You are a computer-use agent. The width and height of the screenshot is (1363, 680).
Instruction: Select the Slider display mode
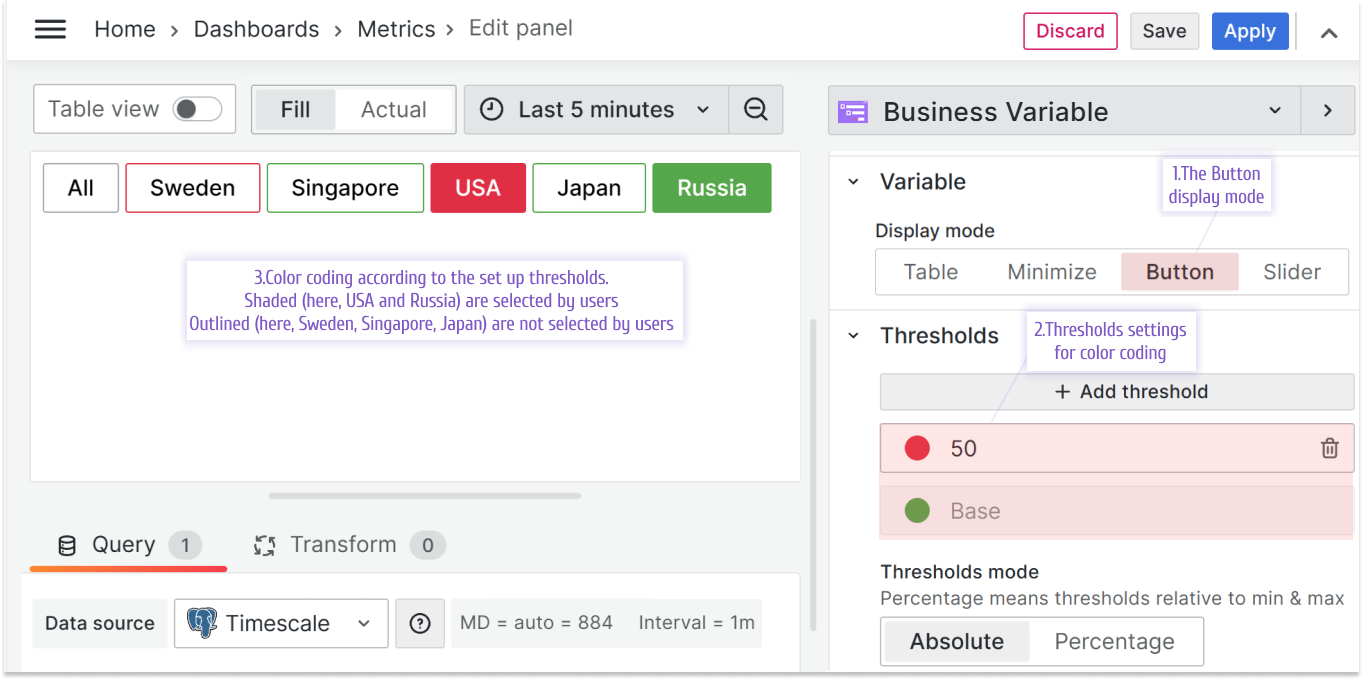1292,271
